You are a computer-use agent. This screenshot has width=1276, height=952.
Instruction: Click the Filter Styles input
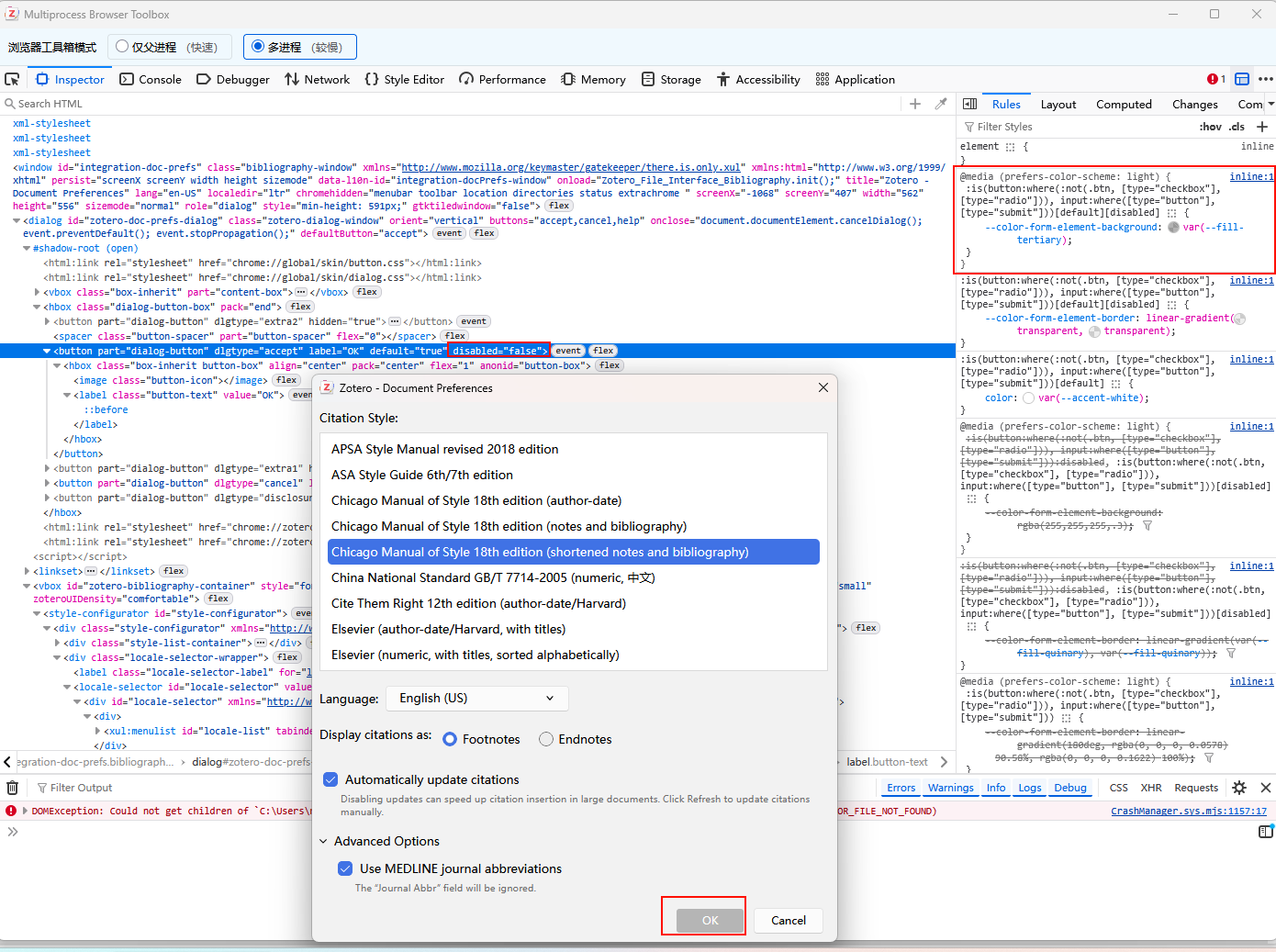(1074, 127)
